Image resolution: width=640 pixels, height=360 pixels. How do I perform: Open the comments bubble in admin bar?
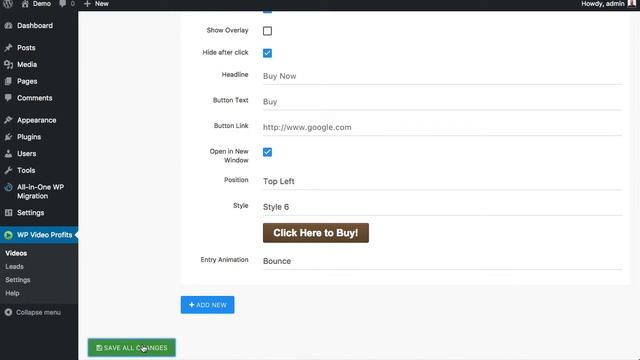click(62, 4)
